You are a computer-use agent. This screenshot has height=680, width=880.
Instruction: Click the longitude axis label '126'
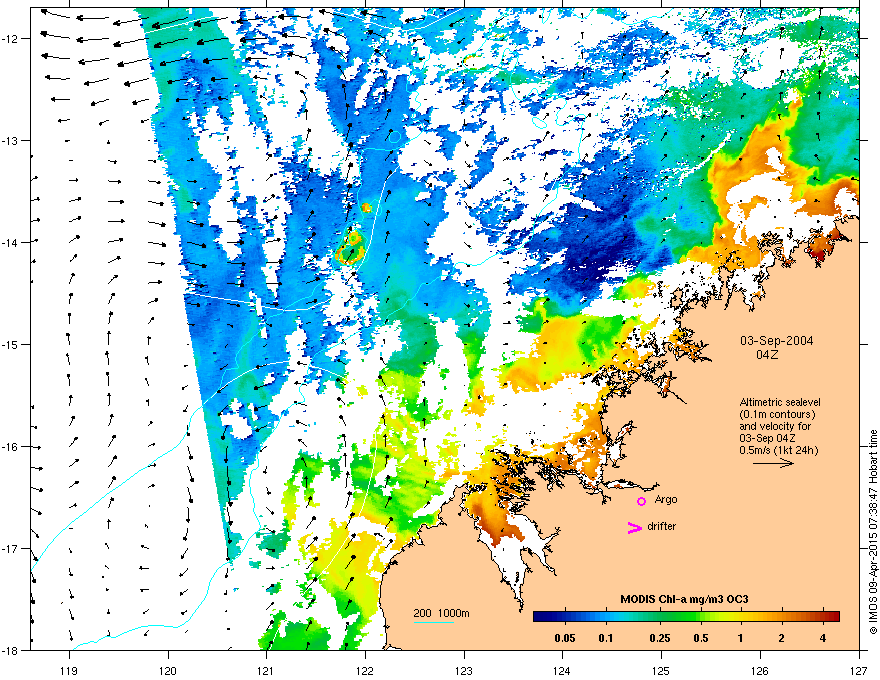pyautogui.click(x=760, y=670)
